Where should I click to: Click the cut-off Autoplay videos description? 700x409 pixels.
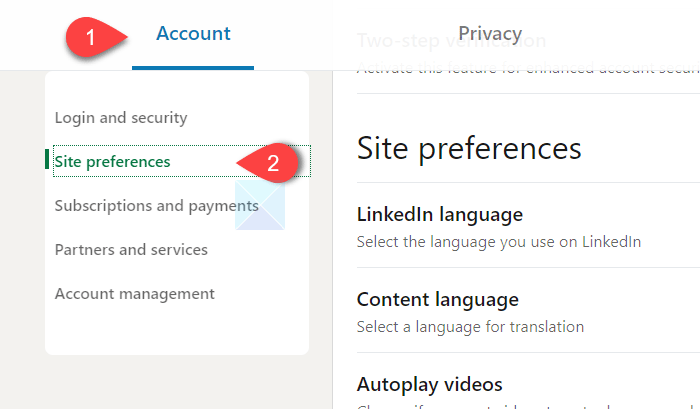click(x=500, y=405)
